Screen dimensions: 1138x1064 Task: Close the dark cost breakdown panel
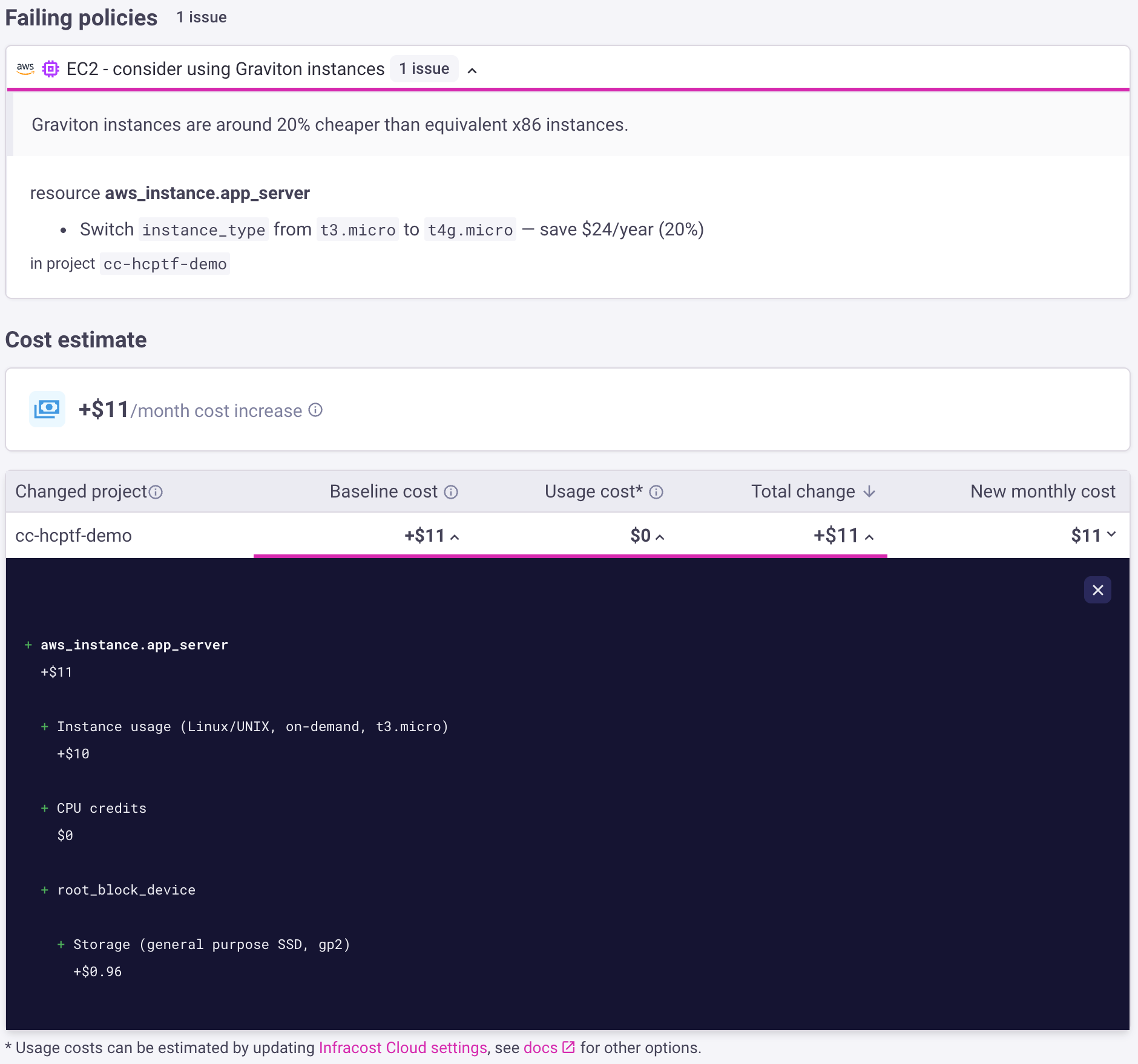click(x=1097, y=590)
